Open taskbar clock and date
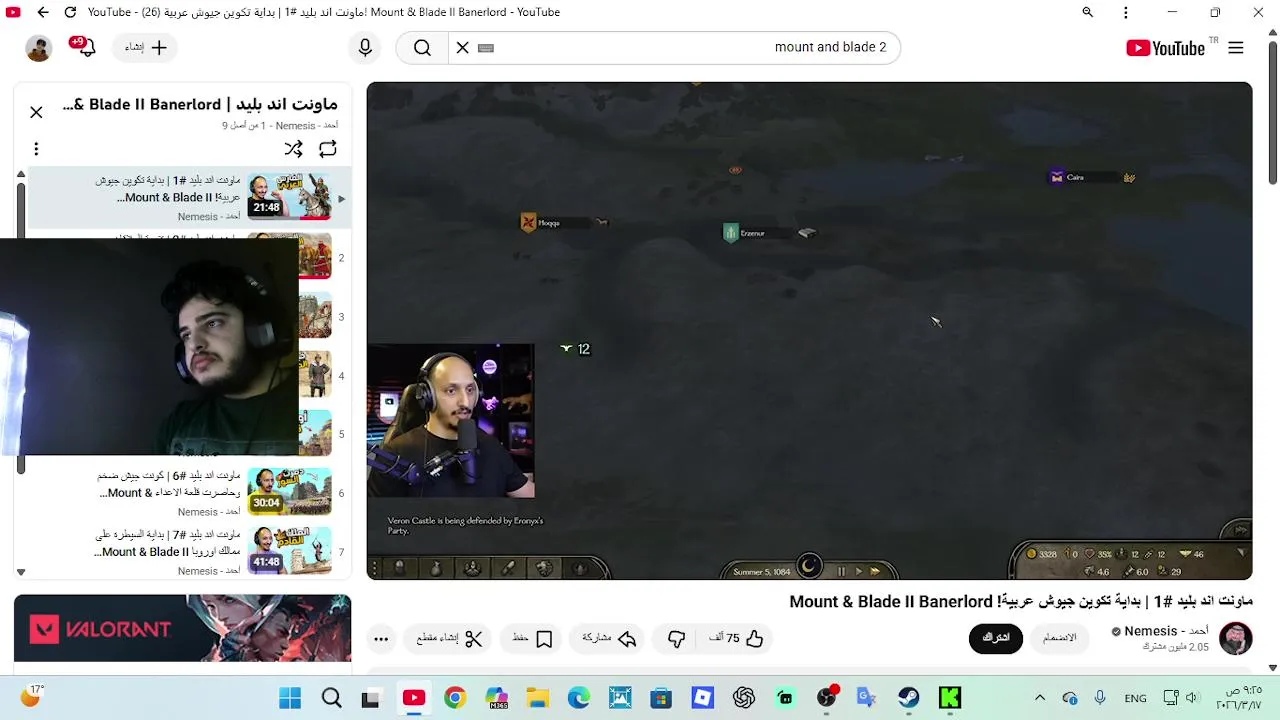The image size is (1280, 720). tap(1238, 698)
